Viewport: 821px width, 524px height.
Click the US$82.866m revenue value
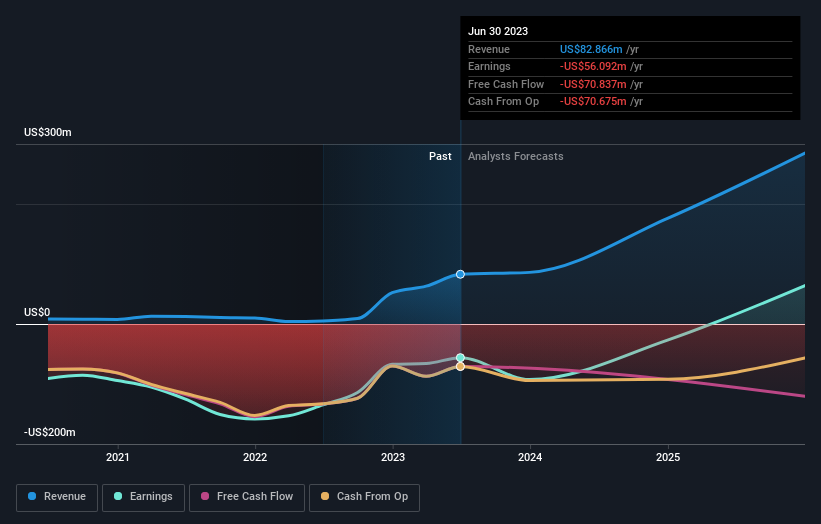pyautogui.click(x=591, y=49)
